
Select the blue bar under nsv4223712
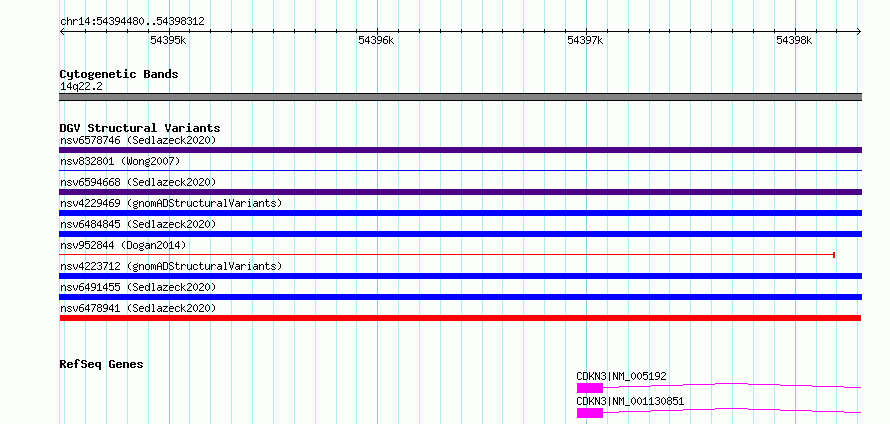[460, 276]
